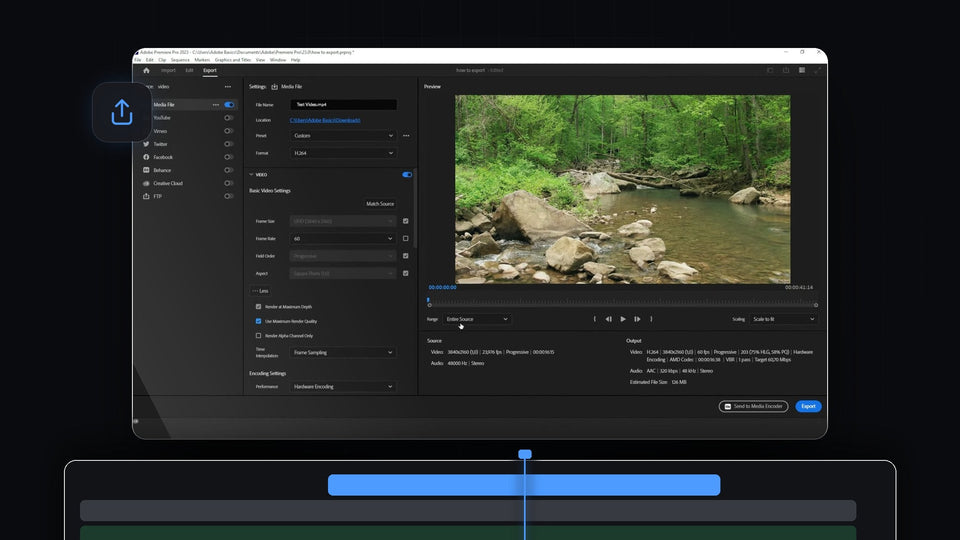Enable the Behance destination toggle
This screenshot has width=960, height=540.
(229, 170)
